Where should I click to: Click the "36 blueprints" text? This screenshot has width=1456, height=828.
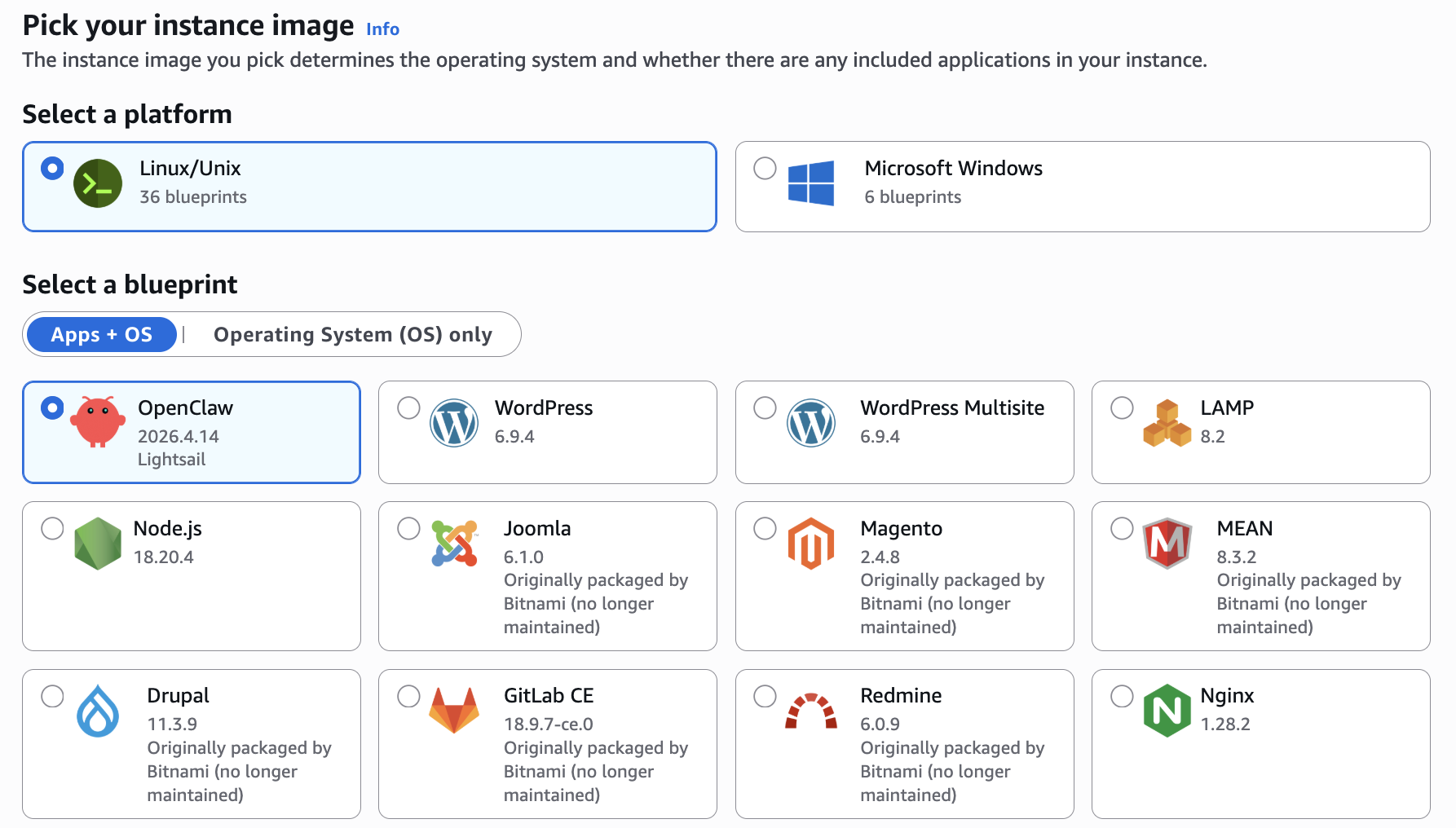pos(193,197)
